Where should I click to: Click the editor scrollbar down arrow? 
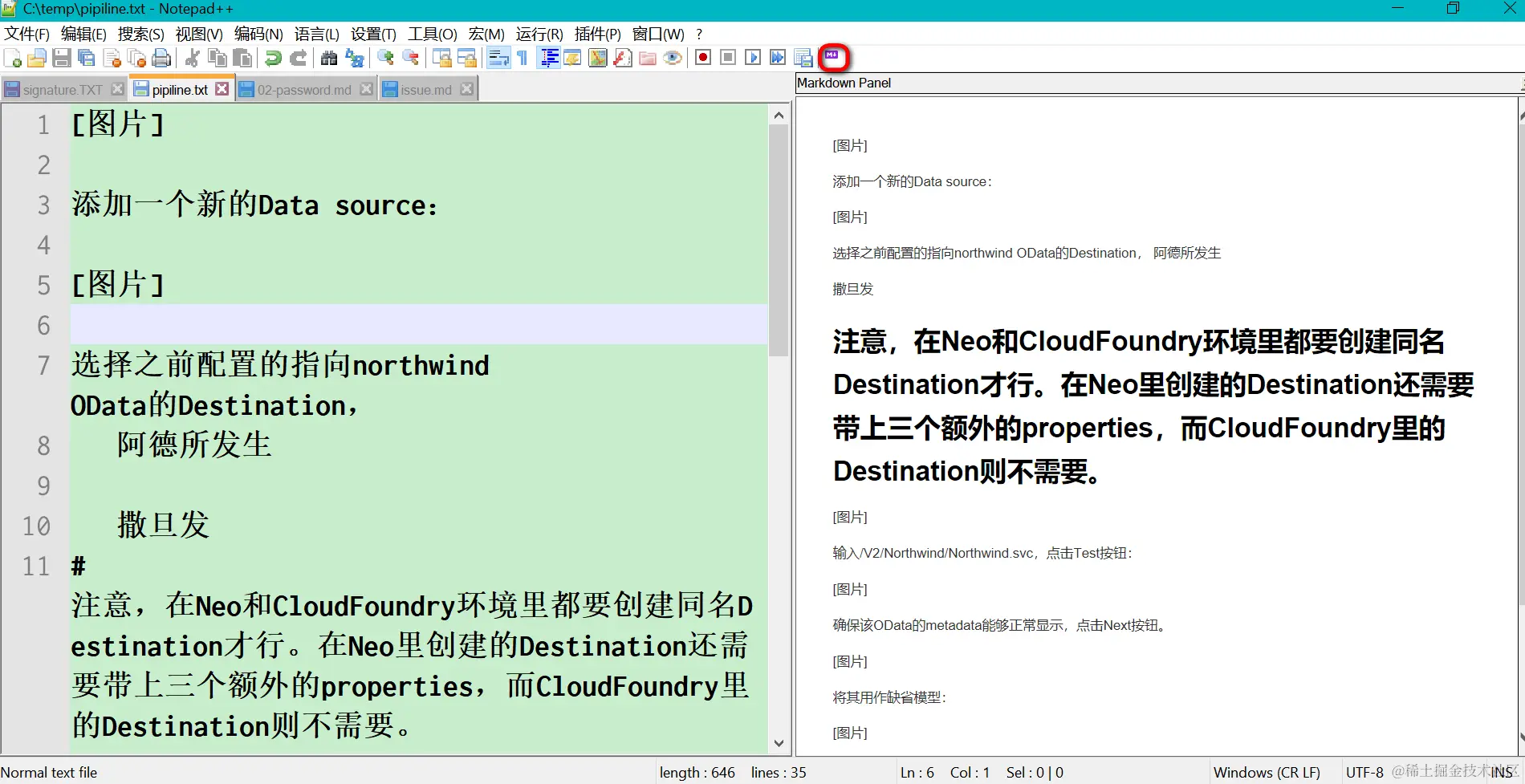pos(779,743)
